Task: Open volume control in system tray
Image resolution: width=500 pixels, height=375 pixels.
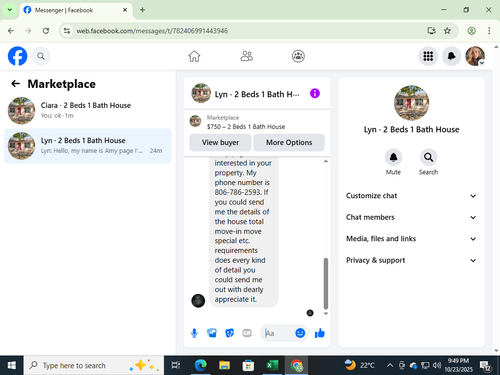Action: [x=437, y=366]
